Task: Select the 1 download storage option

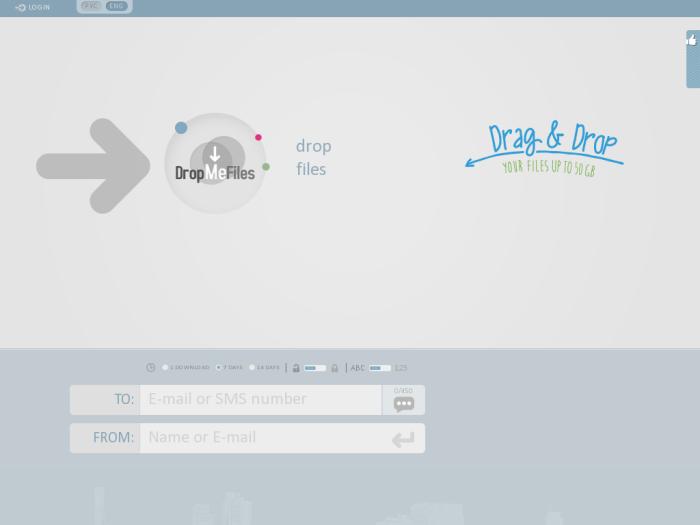Action: point(186,367)
